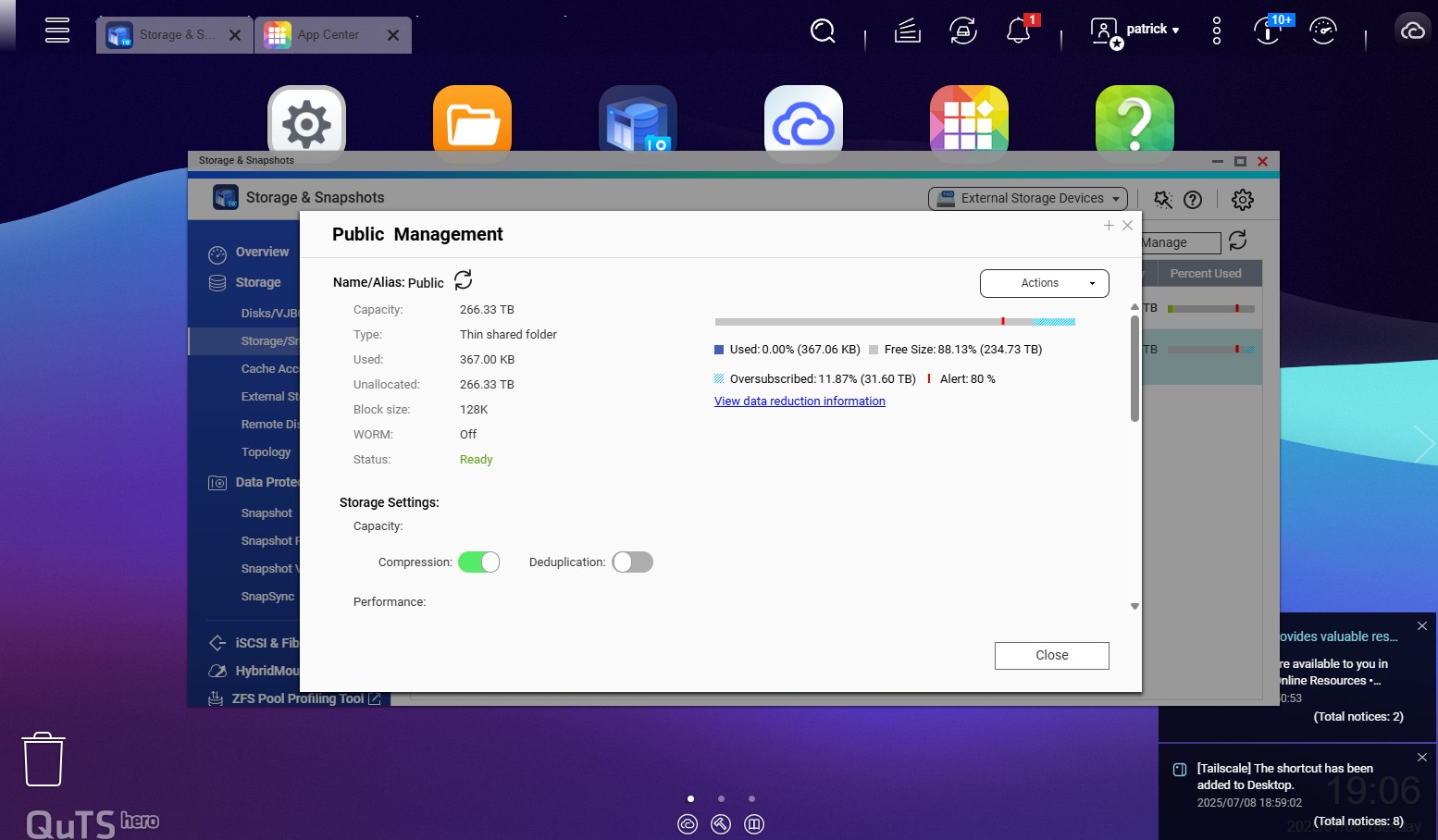Click the storage usage bar
Screen dimensions: 1438x840
894,322
